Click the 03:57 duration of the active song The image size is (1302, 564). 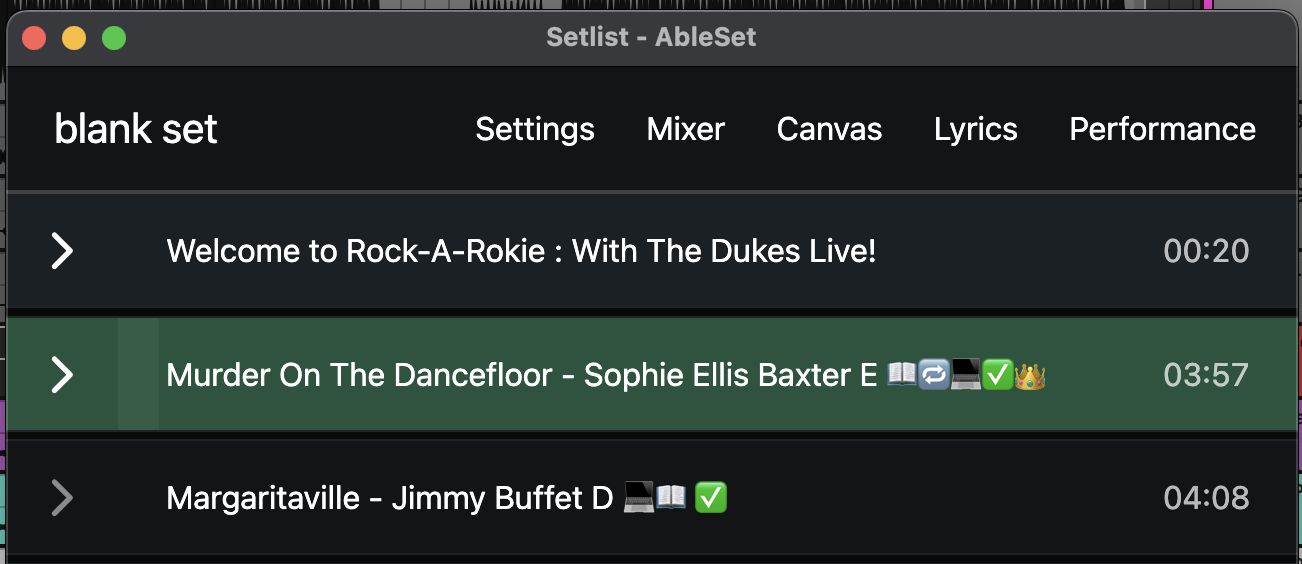1206,375
